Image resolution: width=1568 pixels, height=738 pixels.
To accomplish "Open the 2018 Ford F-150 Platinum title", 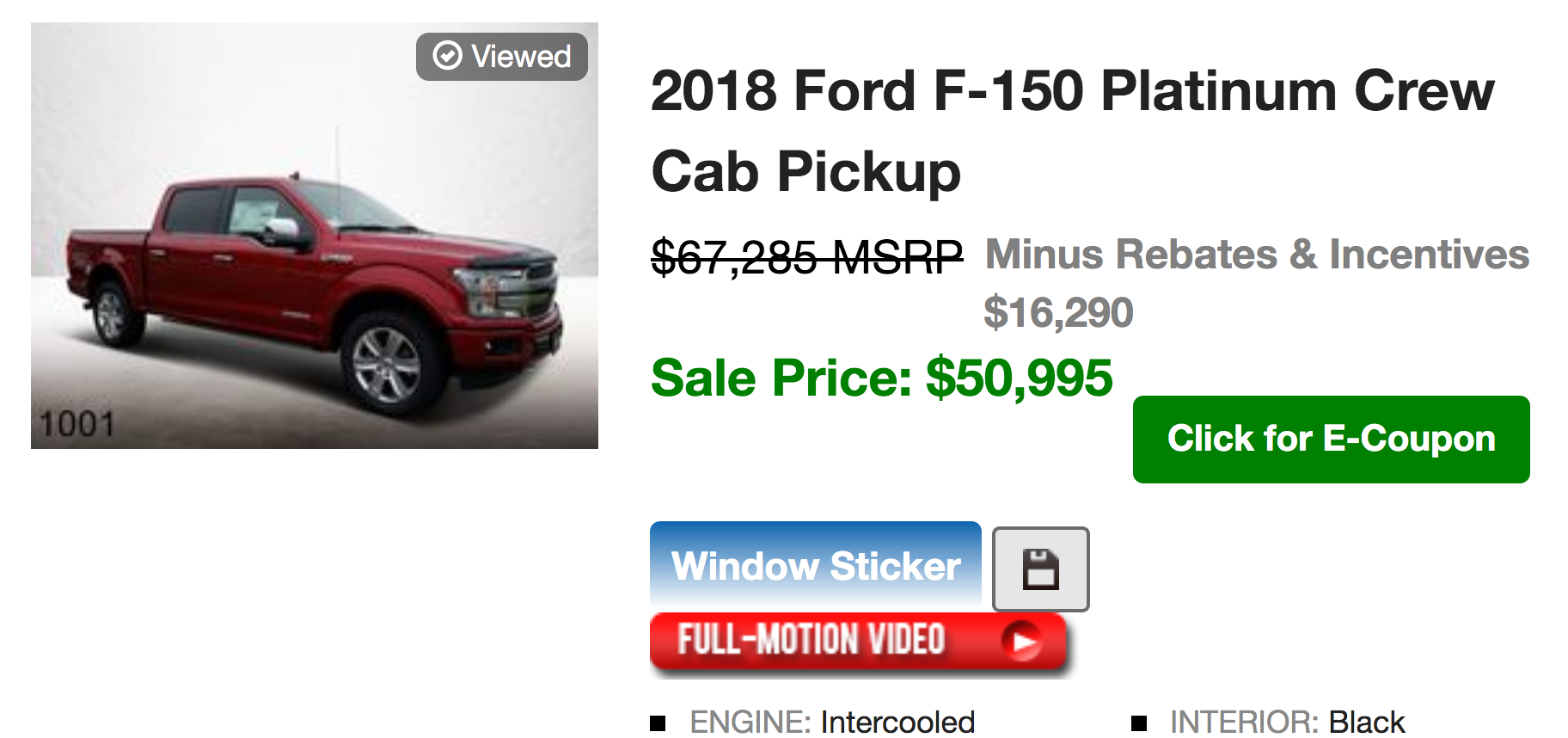I will [x=1072, y=91].
